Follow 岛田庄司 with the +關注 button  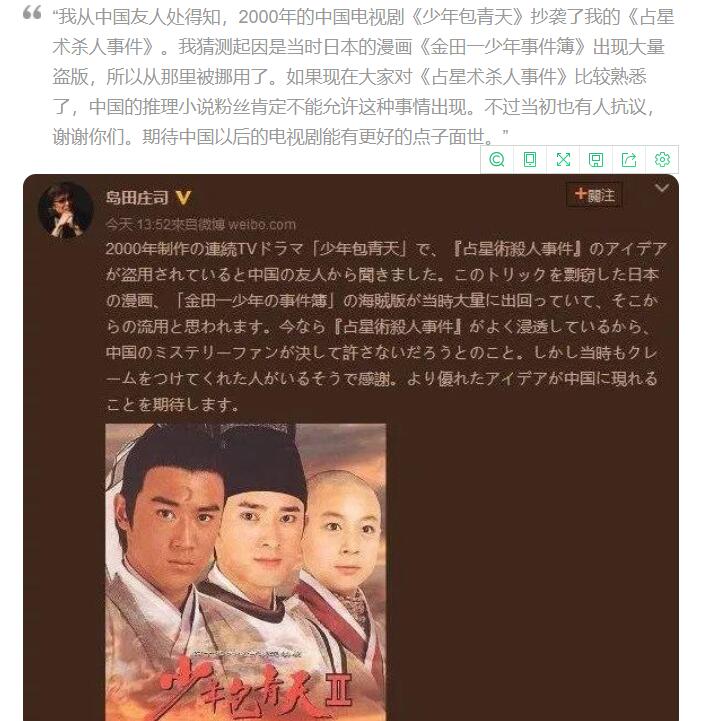click(594, 195)
